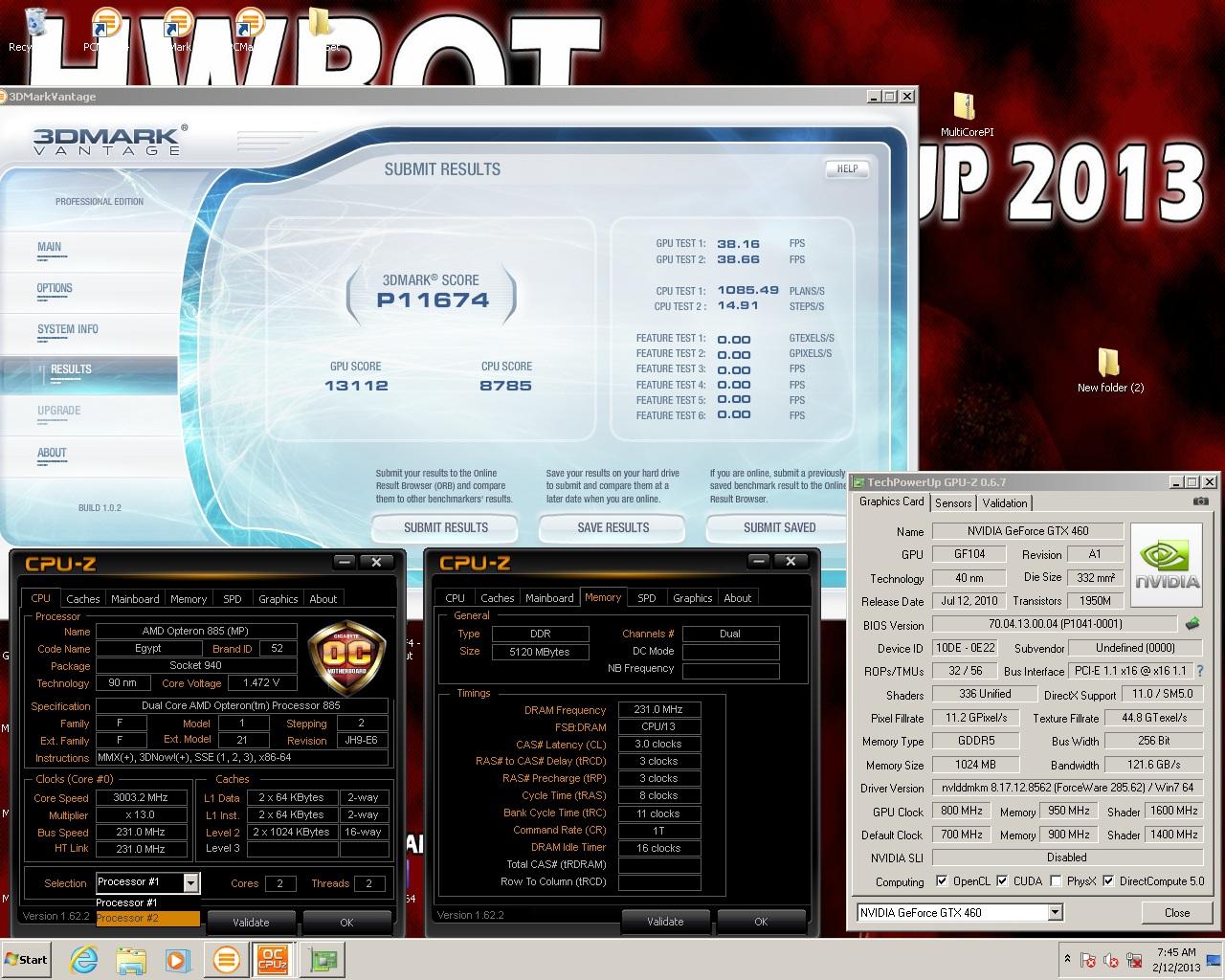Viewport: 1225px width, 980px height.
Task: Open the New folder (2) desktop icon
Action: (1110, 370)
